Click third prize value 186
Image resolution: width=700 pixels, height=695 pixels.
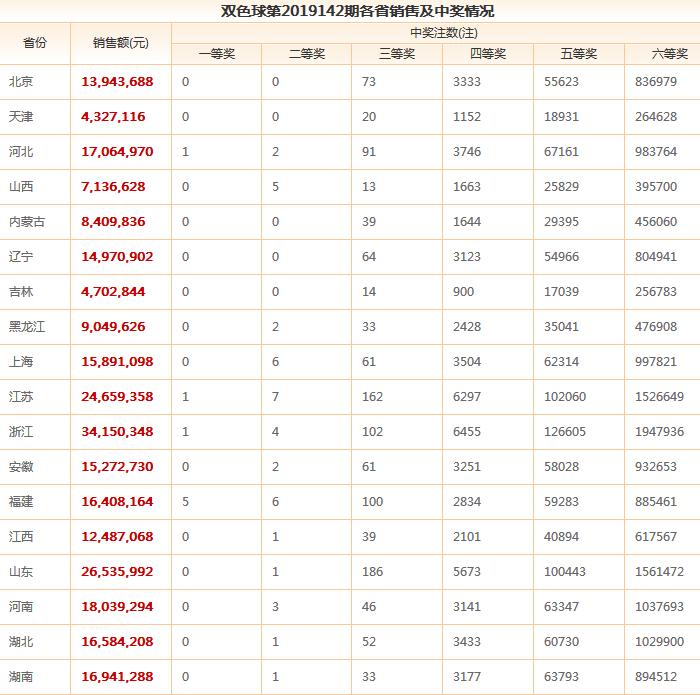tap(372, 572)
